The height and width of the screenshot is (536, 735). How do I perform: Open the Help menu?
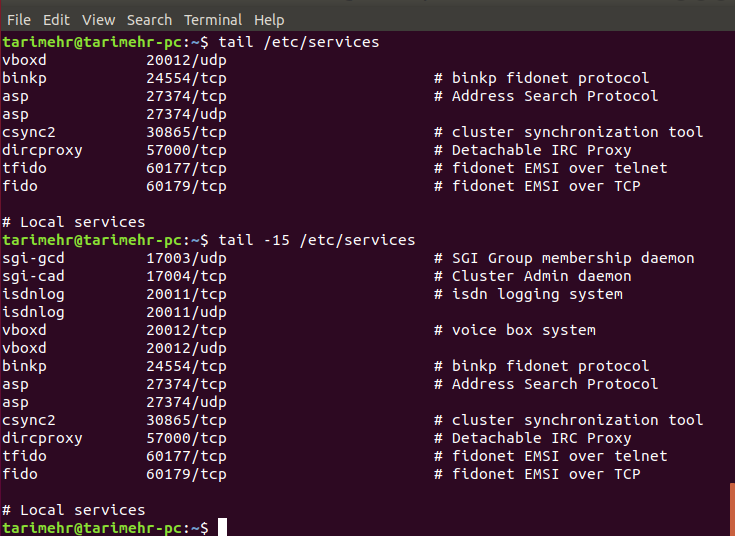point(269,19)
